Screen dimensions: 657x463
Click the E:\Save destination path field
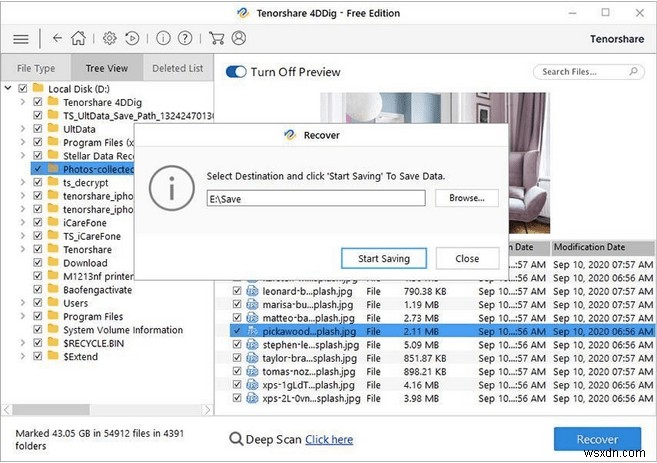point(316,198)
